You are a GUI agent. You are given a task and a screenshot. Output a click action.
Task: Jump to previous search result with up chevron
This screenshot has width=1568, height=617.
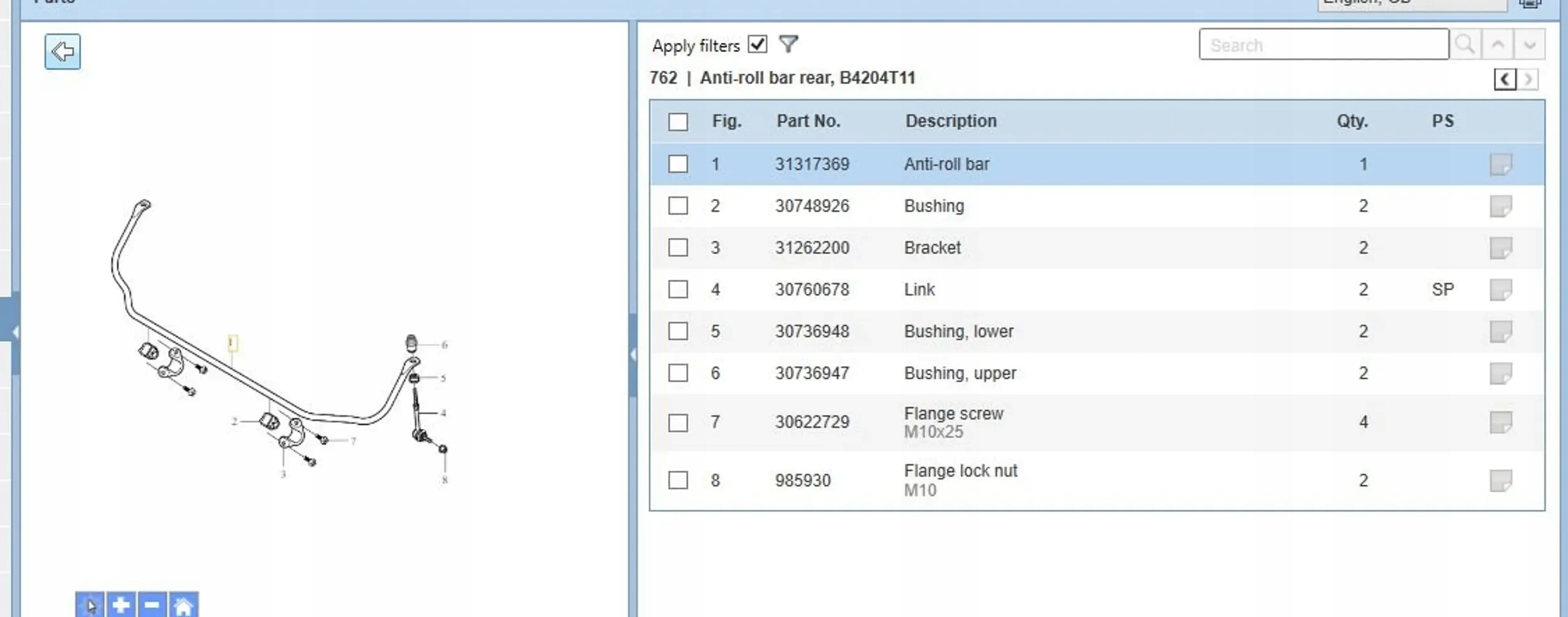[x=1498, y=45]
